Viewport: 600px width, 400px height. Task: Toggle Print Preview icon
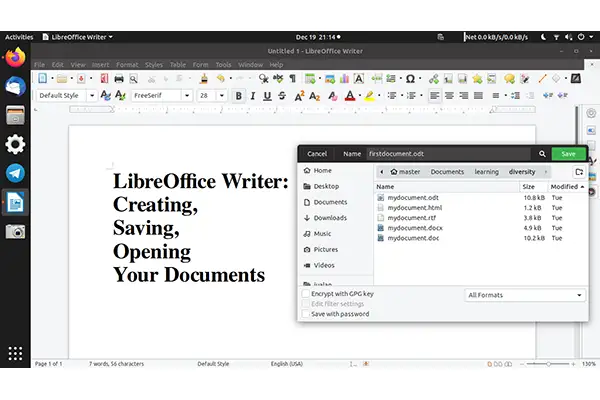133,79
